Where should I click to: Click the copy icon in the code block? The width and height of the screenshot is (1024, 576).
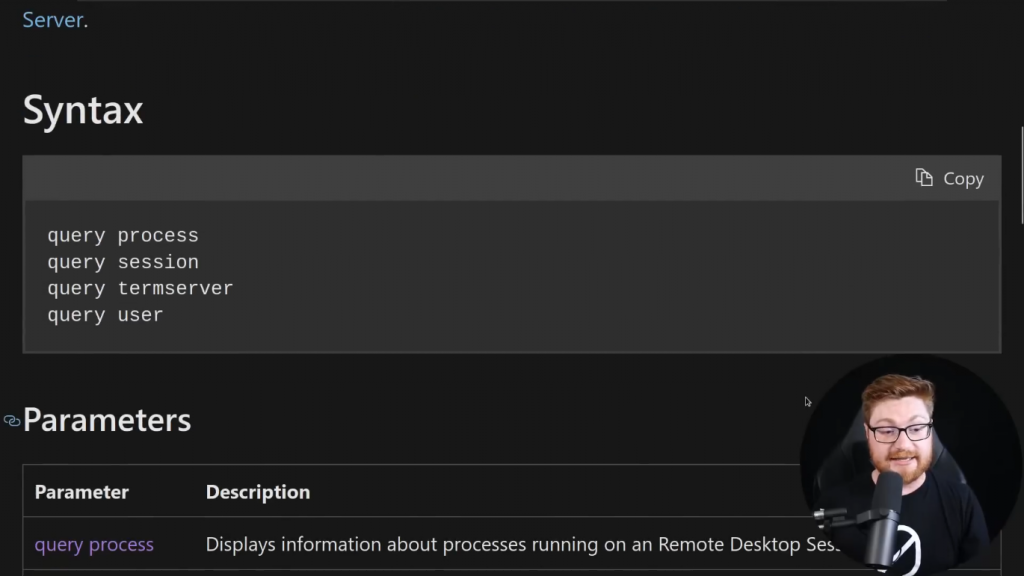pos(924,178)
